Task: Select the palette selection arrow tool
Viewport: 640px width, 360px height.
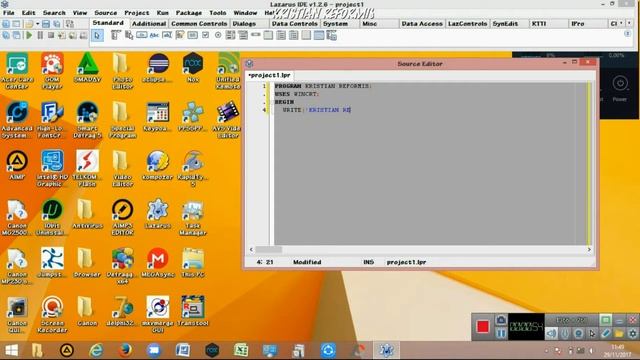Action: (97, 36)
